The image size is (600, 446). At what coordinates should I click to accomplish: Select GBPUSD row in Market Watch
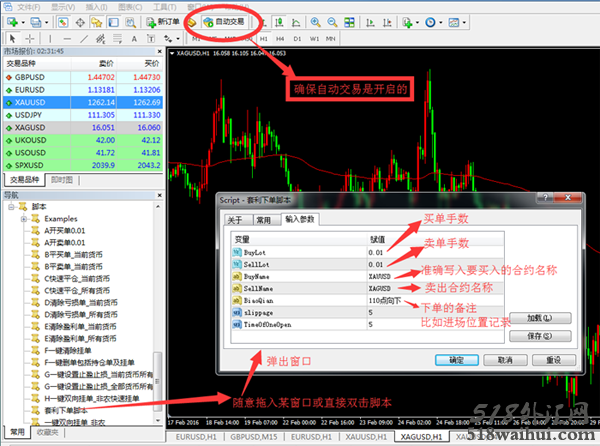(x=83, y=77)
